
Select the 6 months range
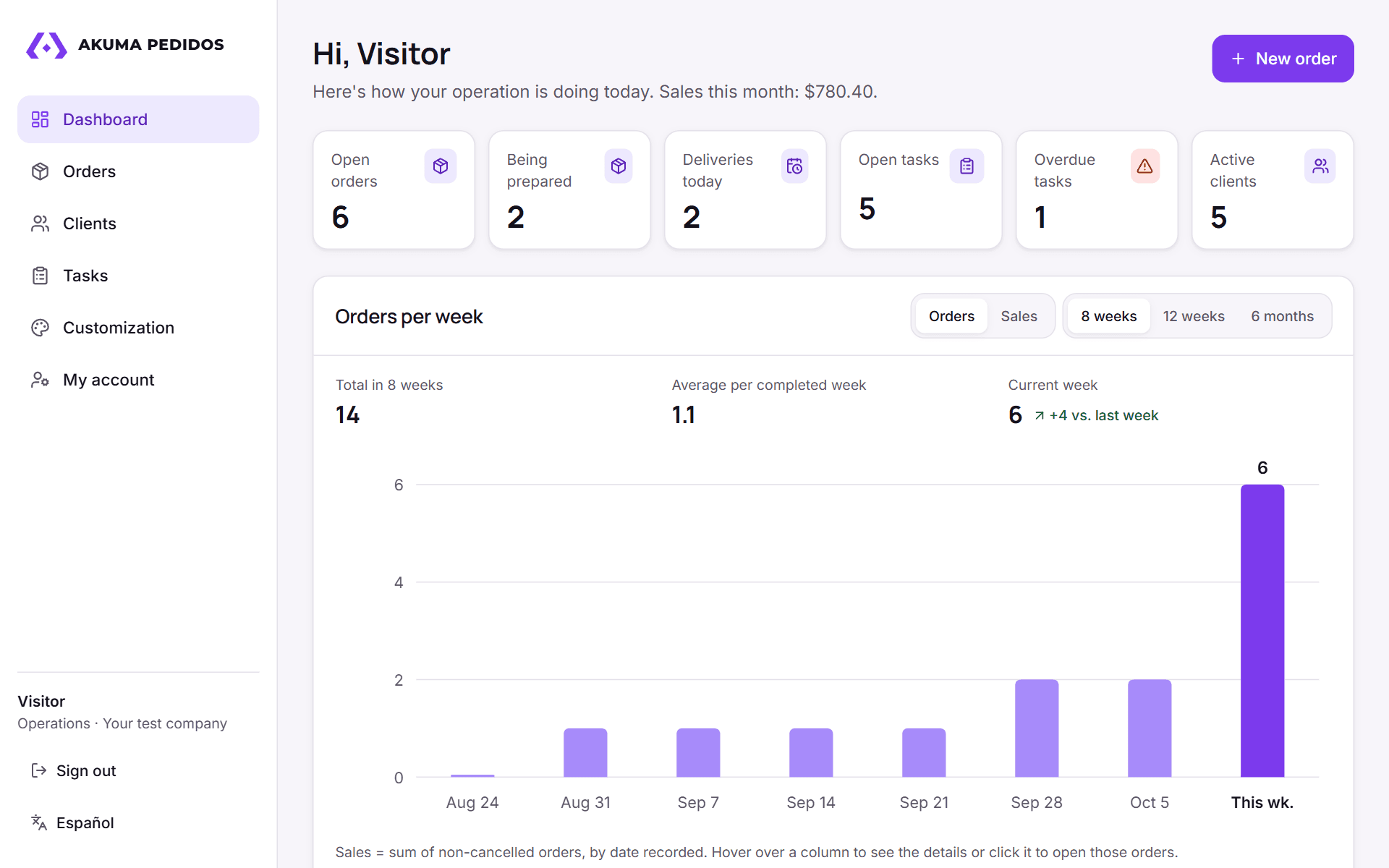(x=1282, y=316)
